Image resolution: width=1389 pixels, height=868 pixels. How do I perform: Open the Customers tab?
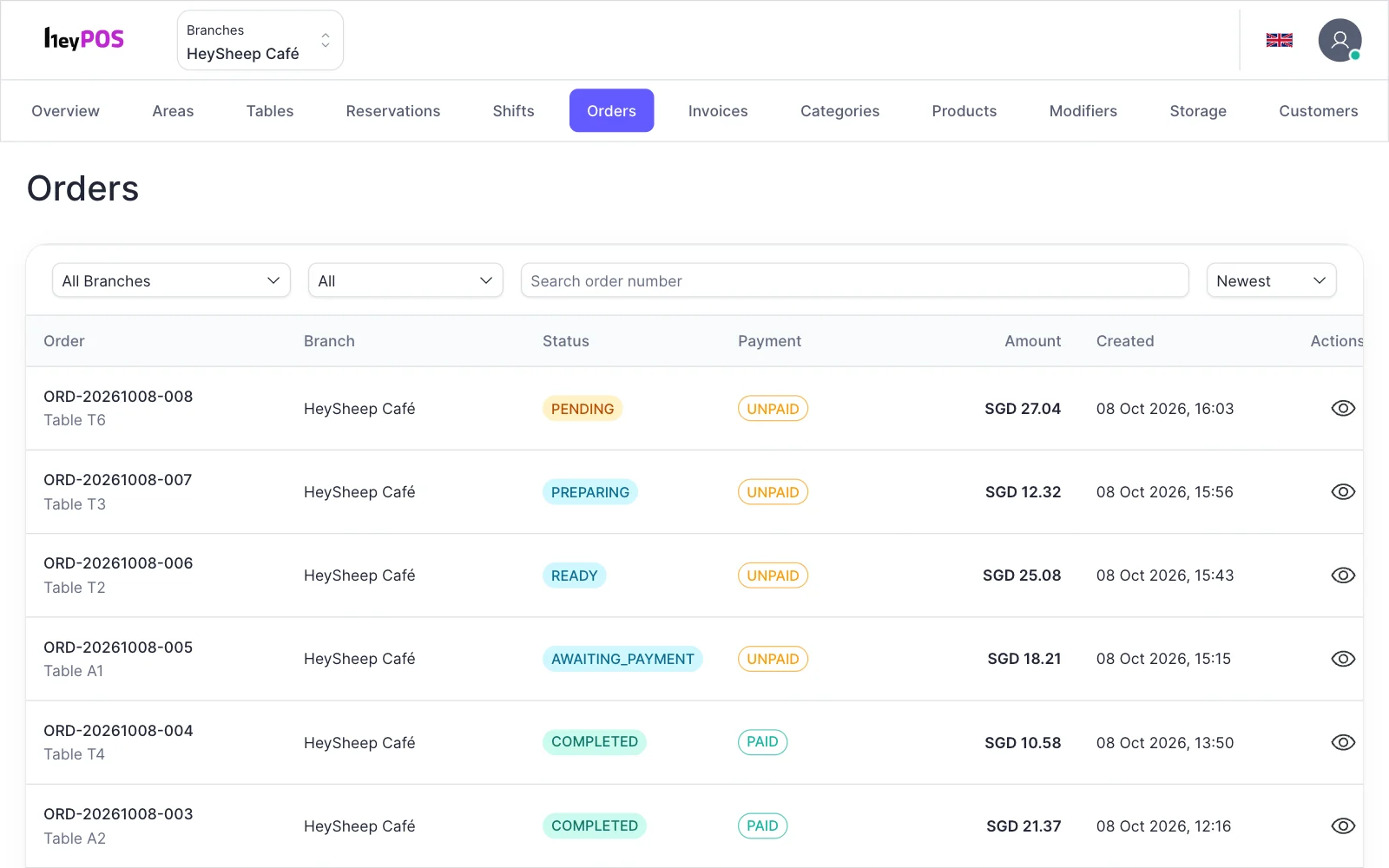tap(1318, 111)
